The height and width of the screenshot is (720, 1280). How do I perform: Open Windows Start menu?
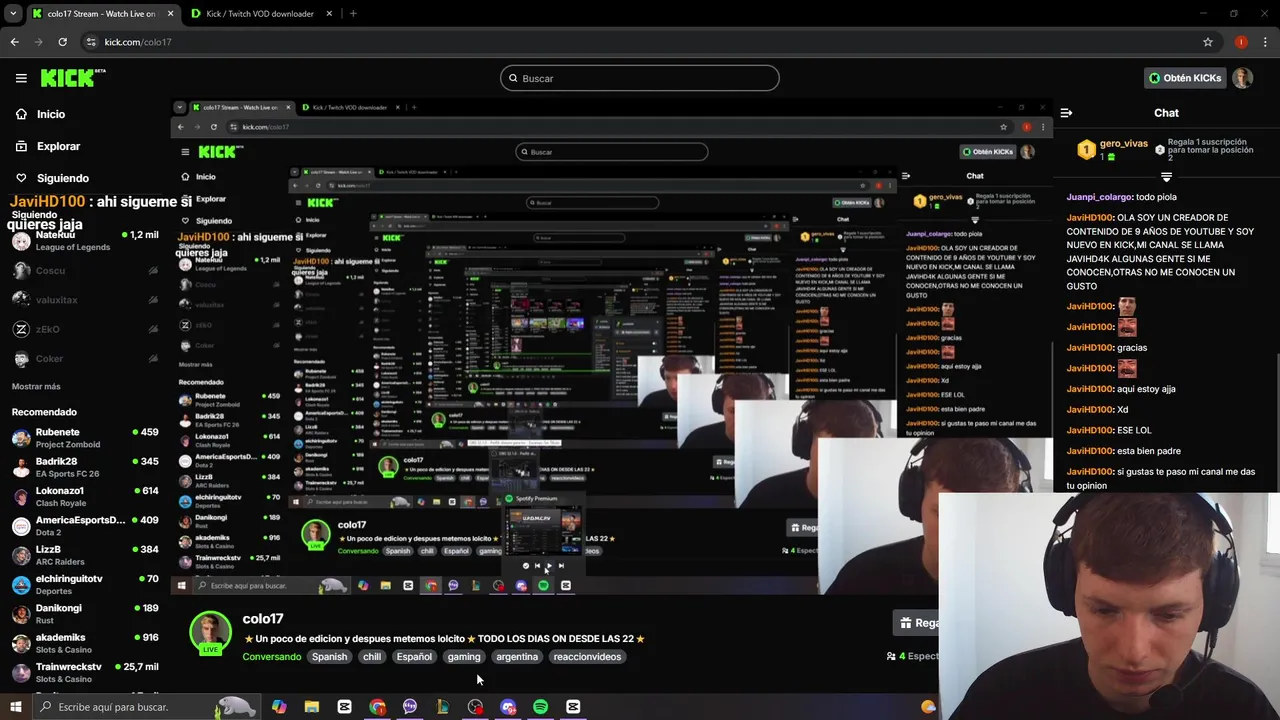pos(15,707)
